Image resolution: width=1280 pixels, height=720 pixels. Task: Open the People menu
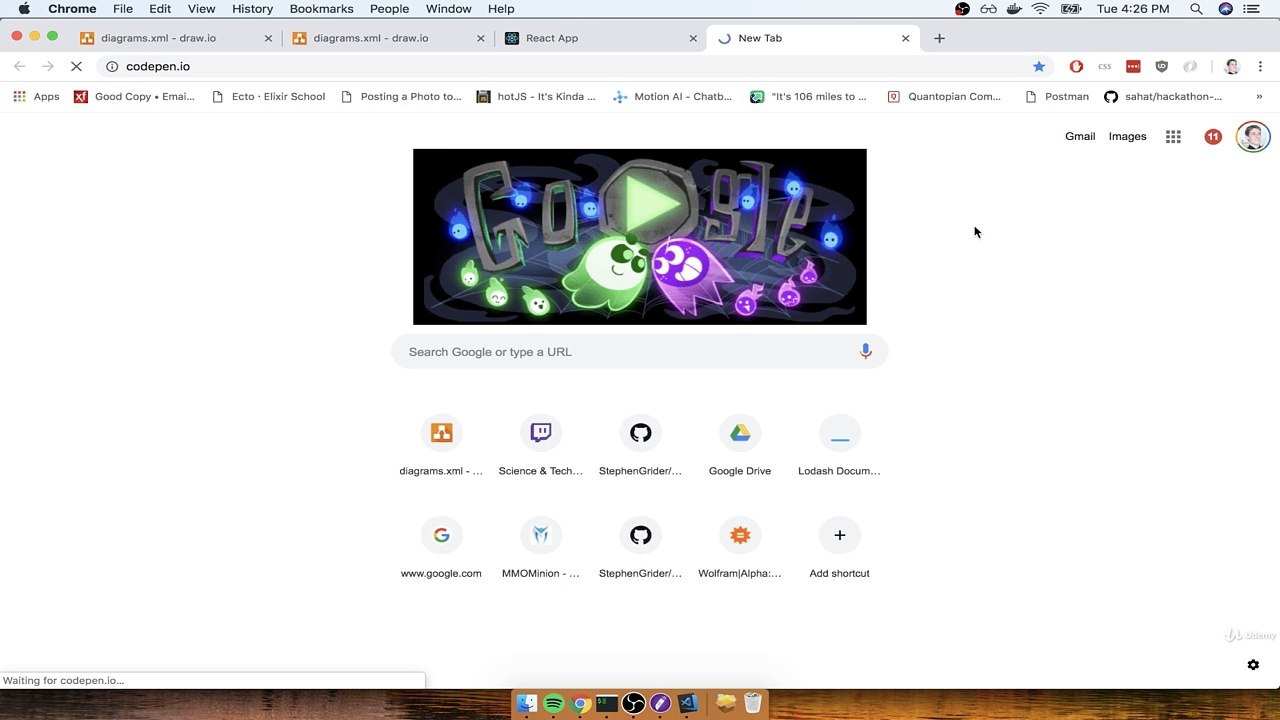(x=389, y=9)
